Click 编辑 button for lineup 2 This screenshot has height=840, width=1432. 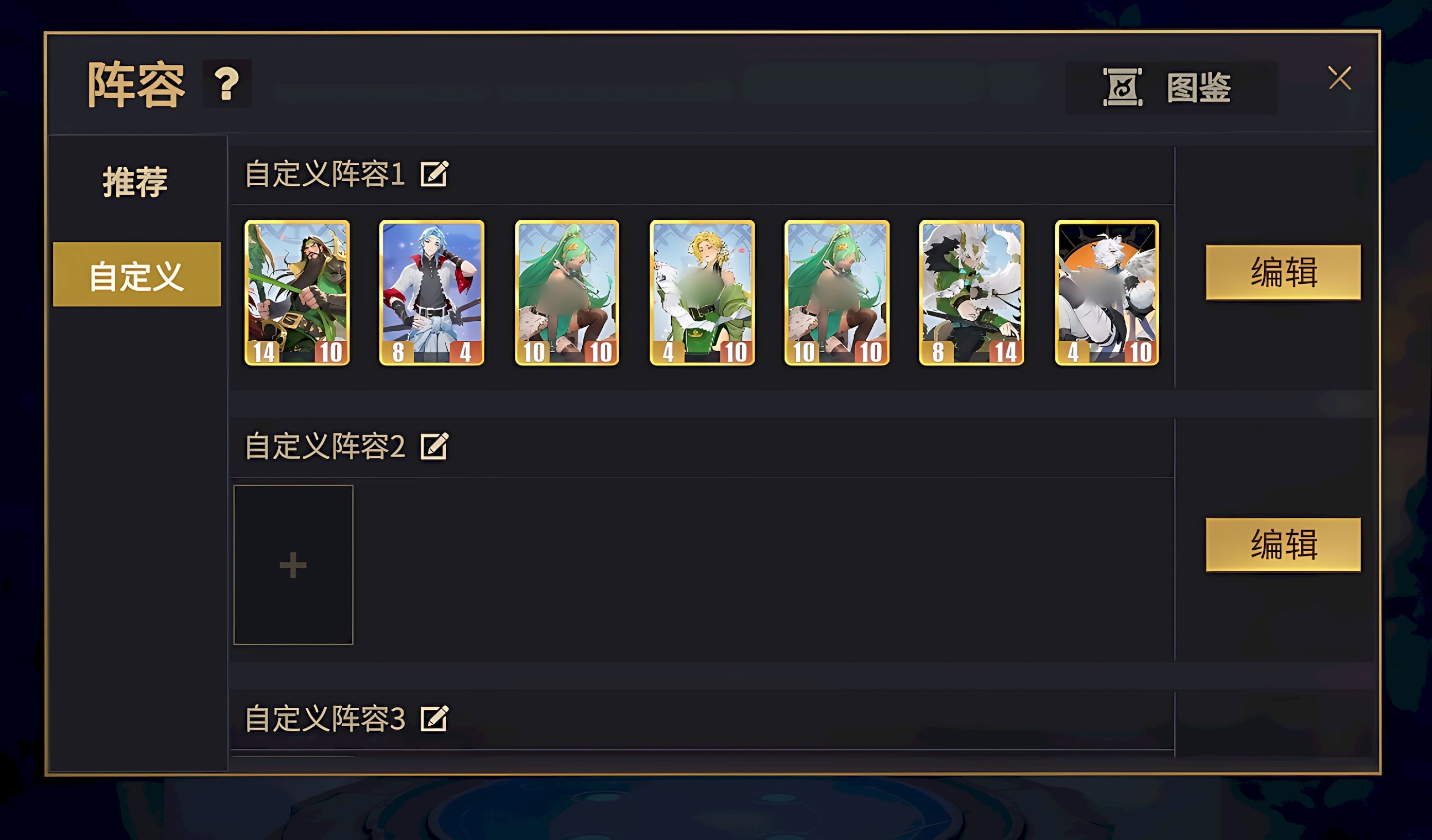[x=1283, y=545]
